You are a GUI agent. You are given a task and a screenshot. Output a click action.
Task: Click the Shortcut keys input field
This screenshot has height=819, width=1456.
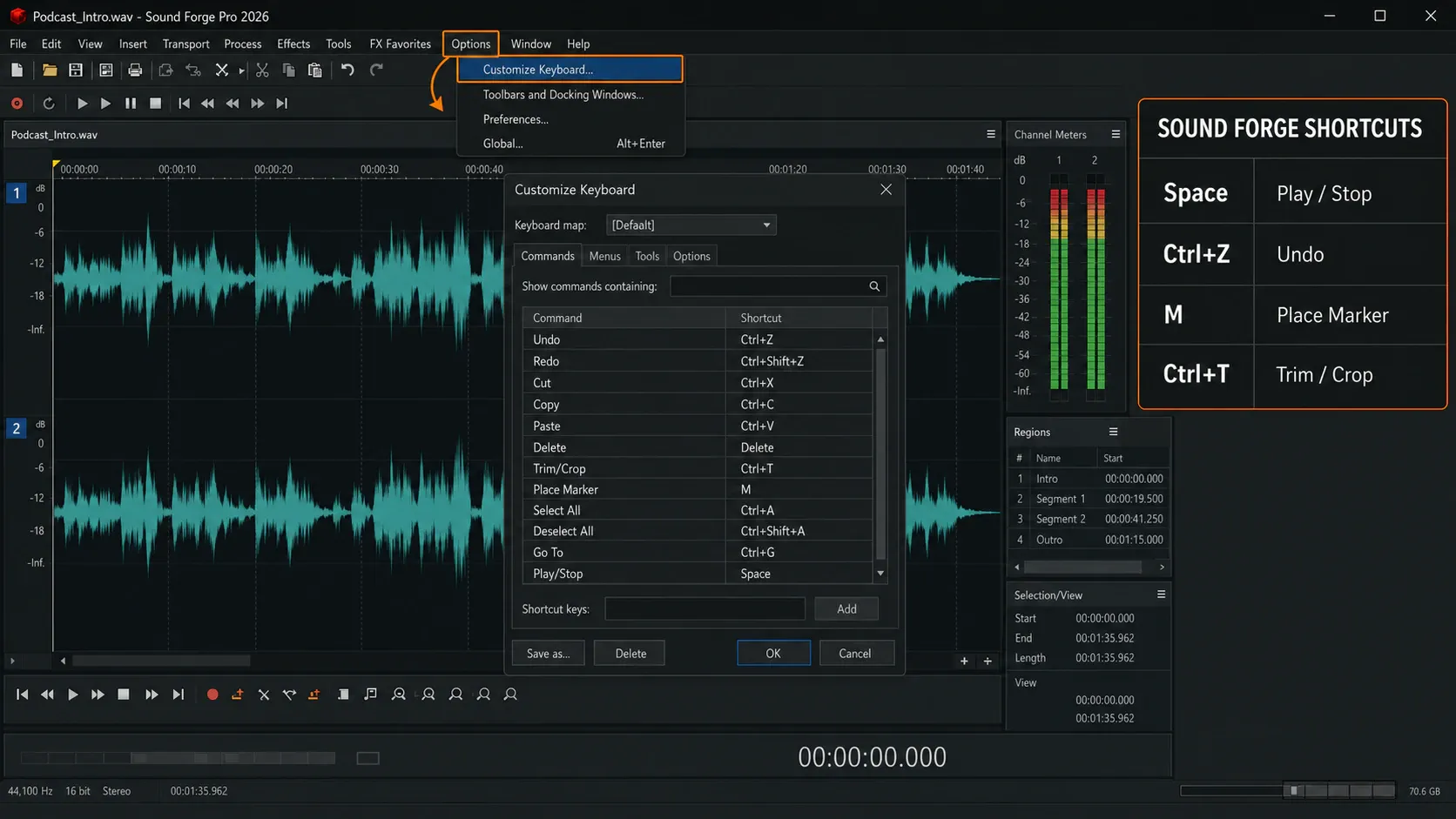tap(704, 609)
